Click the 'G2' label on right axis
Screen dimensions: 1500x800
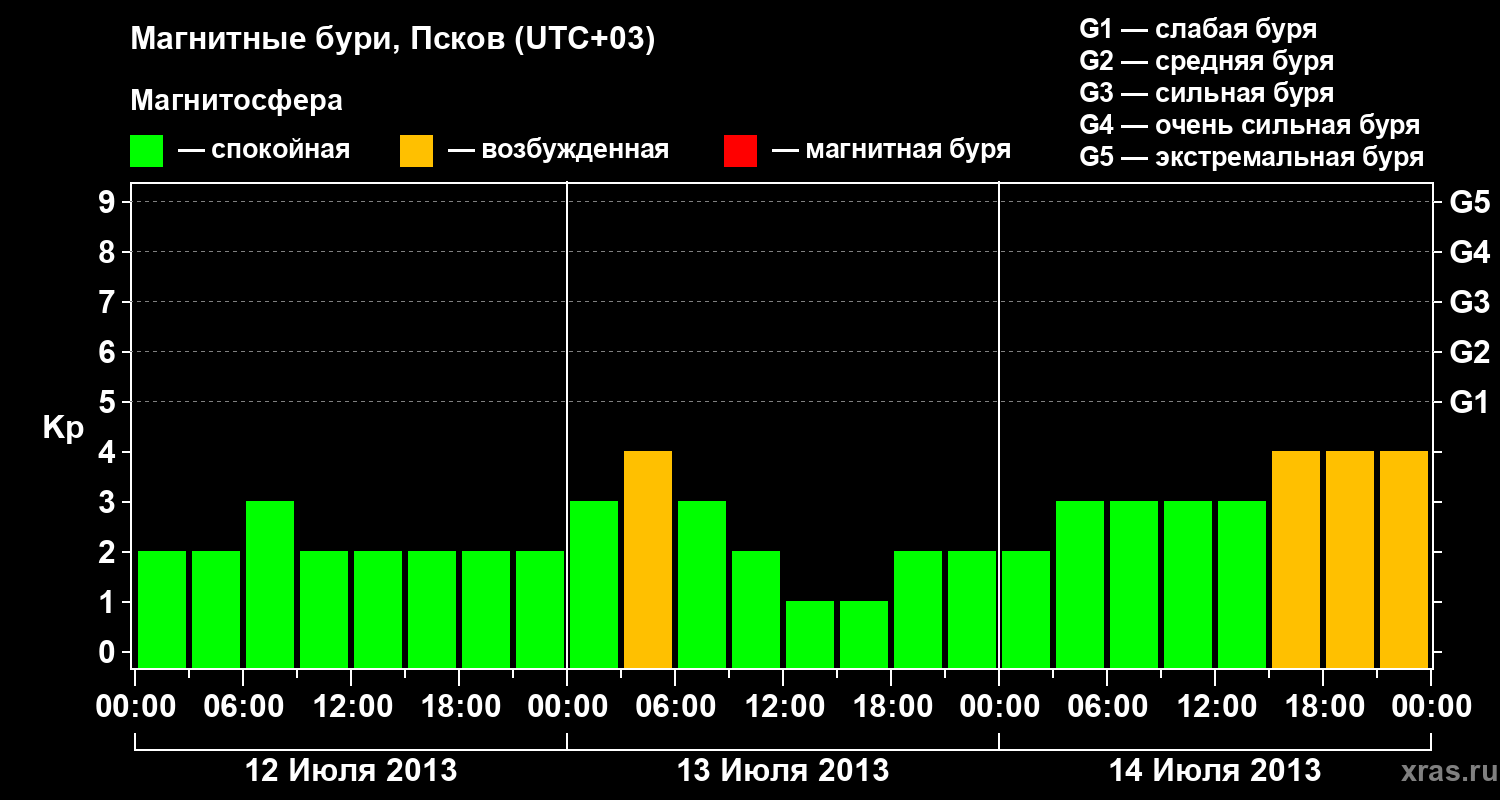[x=1469, y=352]
